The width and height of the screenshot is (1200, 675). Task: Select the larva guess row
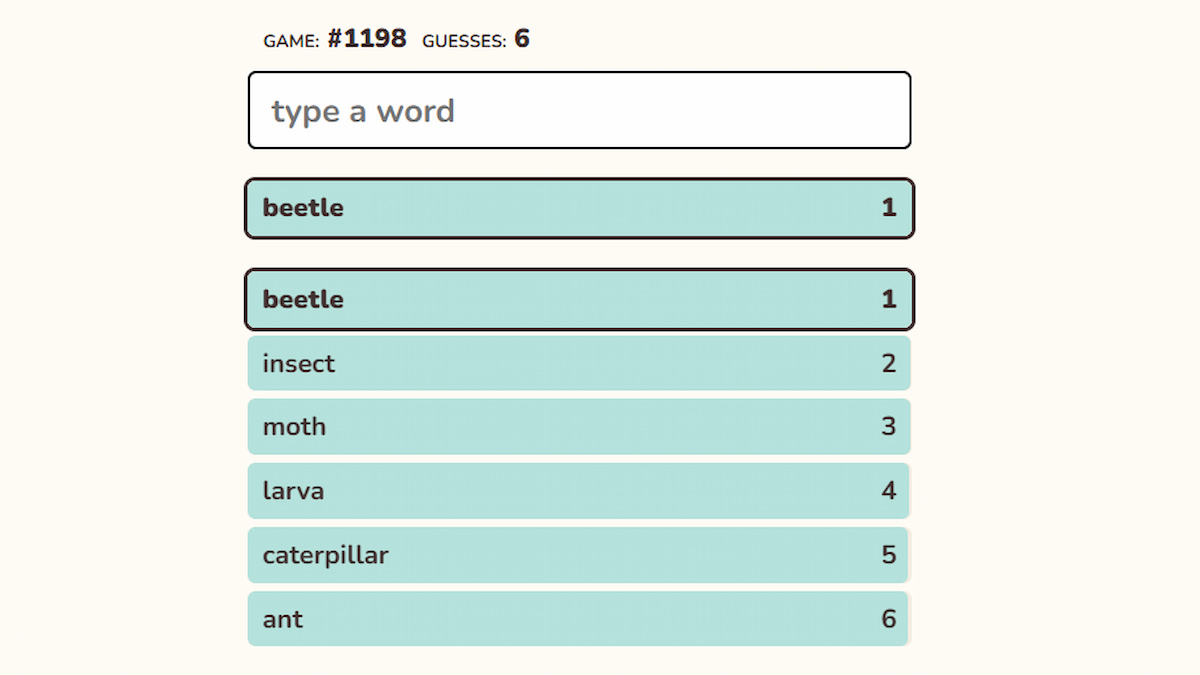click(579, 491)
